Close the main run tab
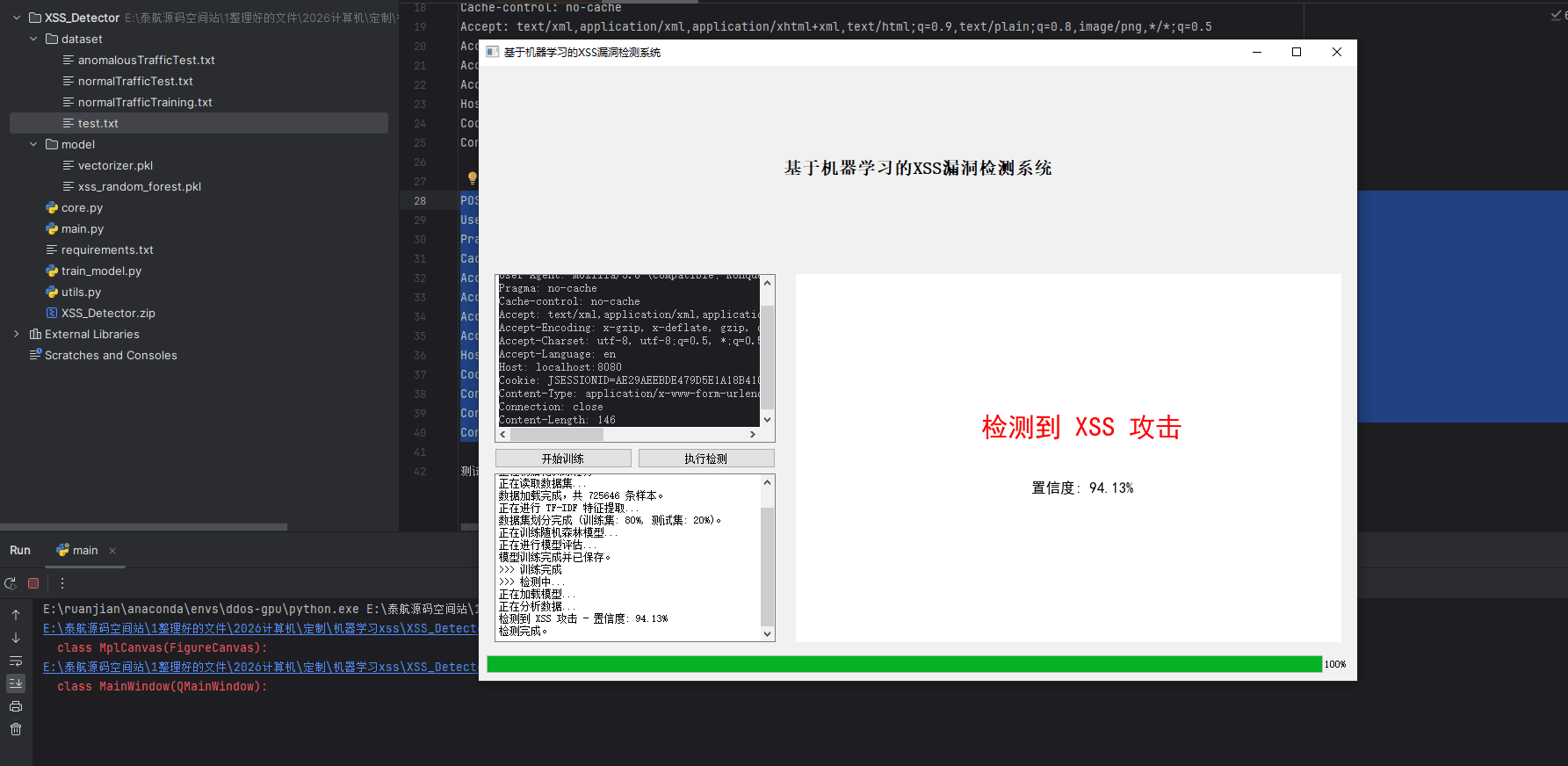Image resolution: width=1568 pixels, height=766 pixels. tap(112, 551)
